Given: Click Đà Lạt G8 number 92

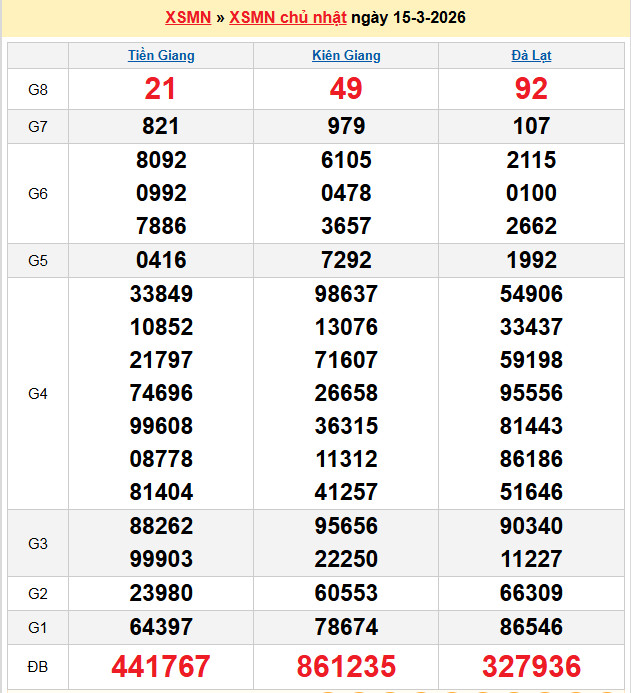Looking at the screenshot, I should [531, 90].
